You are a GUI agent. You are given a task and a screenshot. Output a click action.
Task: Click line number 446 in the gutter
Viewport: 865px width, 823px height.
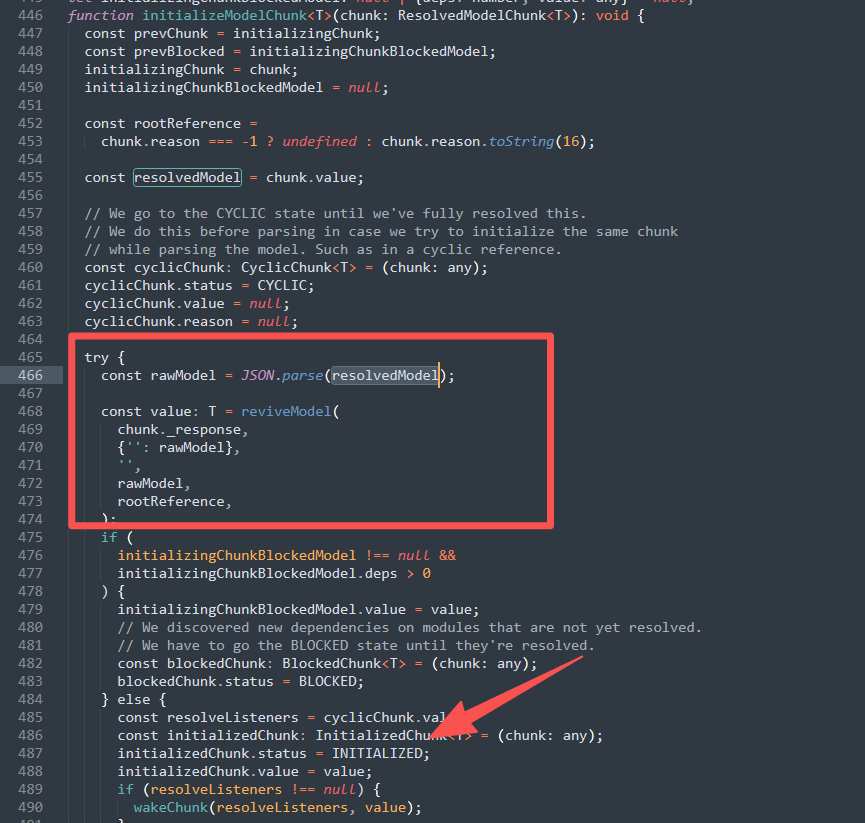(x=28, y=16)
